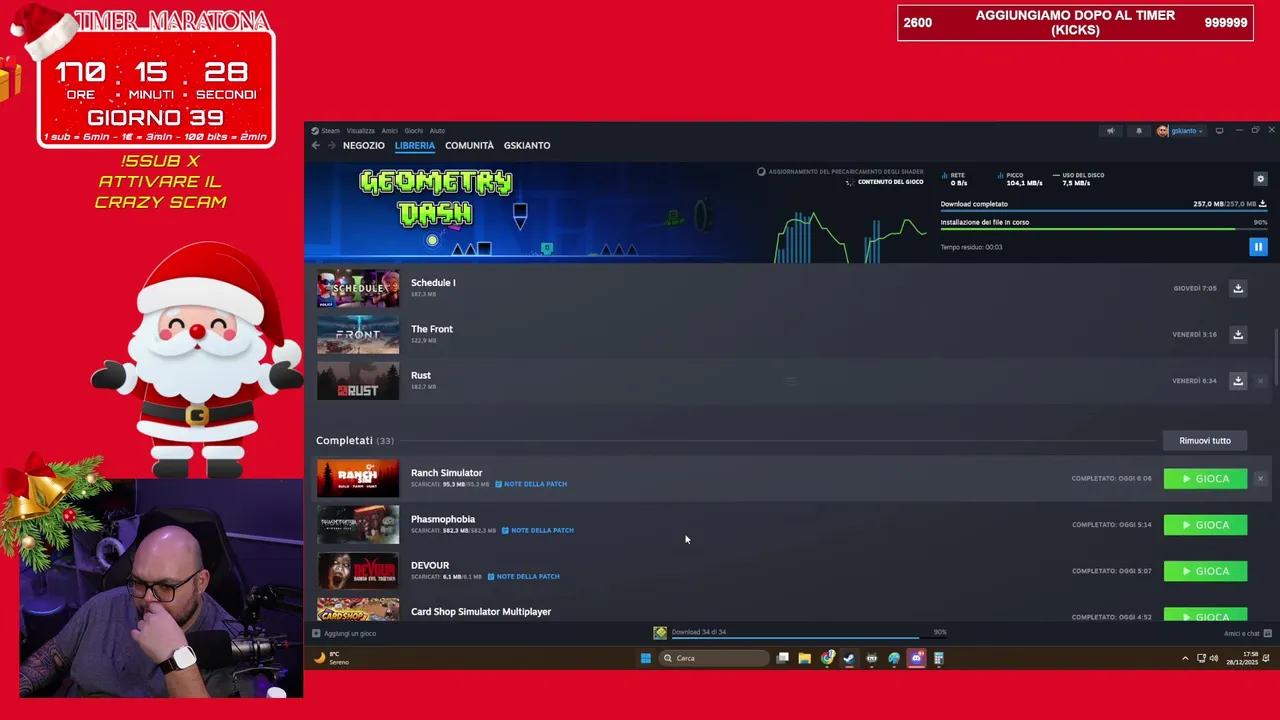This screenshot has height=720, width=1280.
Task: Launch Phasmophobia via GIOCA button
Action: pyautogui.click(x=1205, y=525)
